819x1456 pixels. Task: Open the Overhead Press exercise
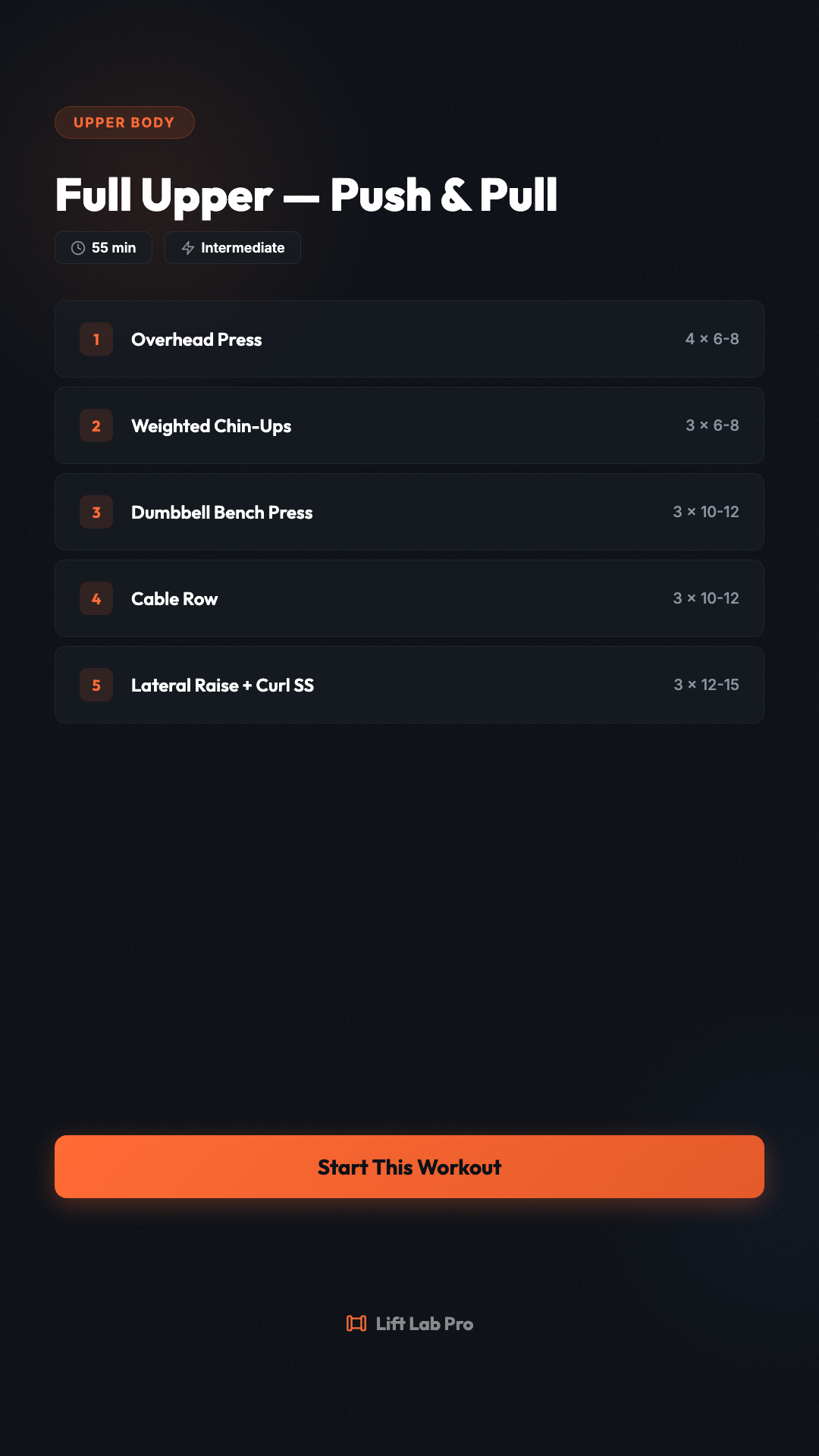coord(196,340)
